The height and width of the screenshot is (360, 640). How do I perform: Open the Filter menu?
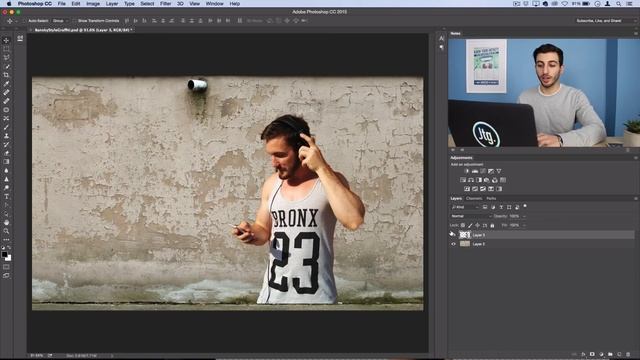(x=165, y=4)
